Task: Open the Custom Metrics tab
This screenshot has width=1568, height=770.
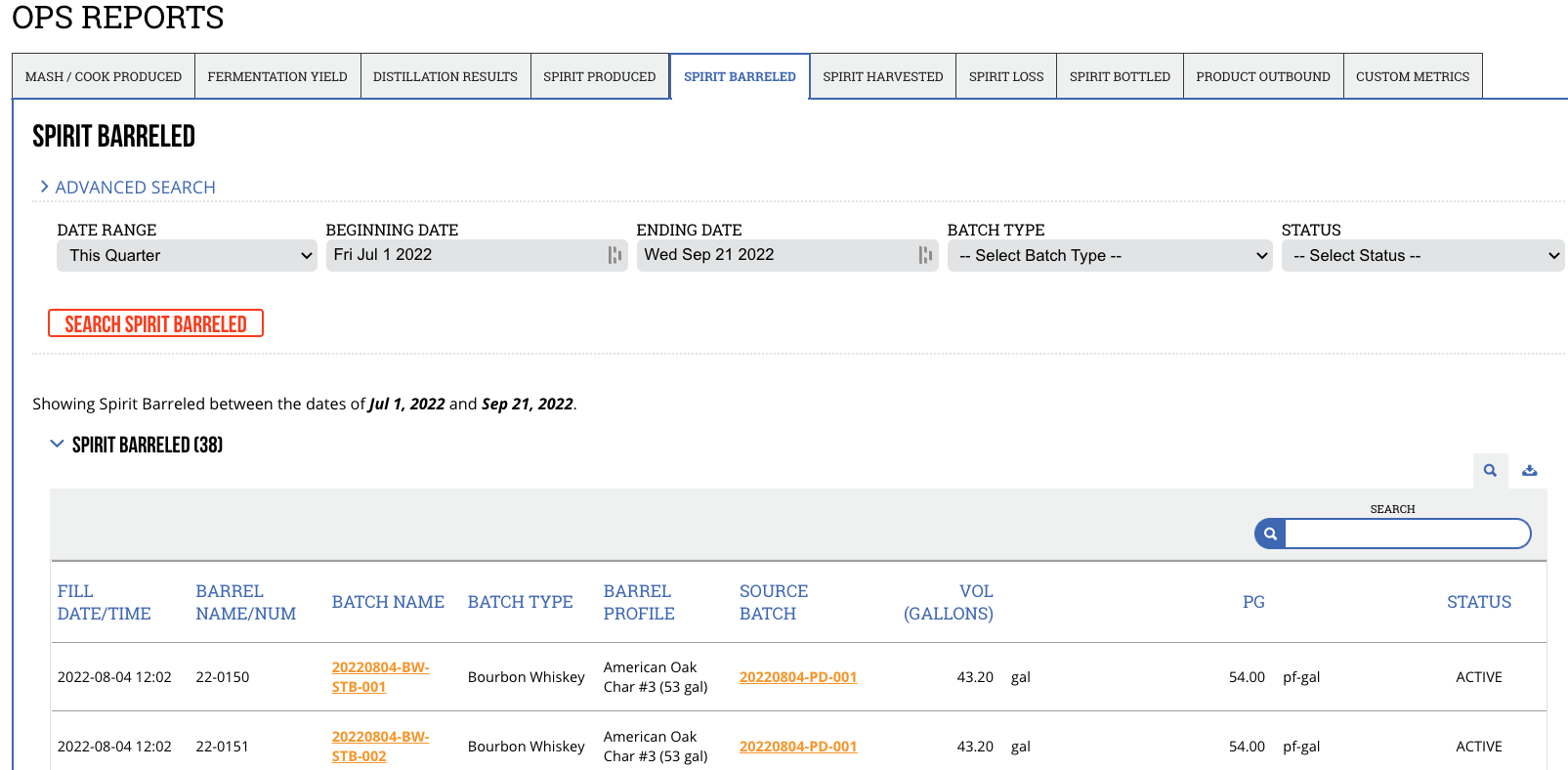Action: (1413, 76)
